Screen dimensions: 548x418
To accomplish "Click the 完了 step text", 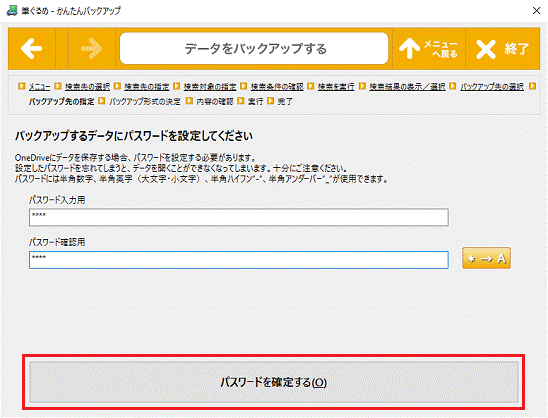I will point(285,101).
